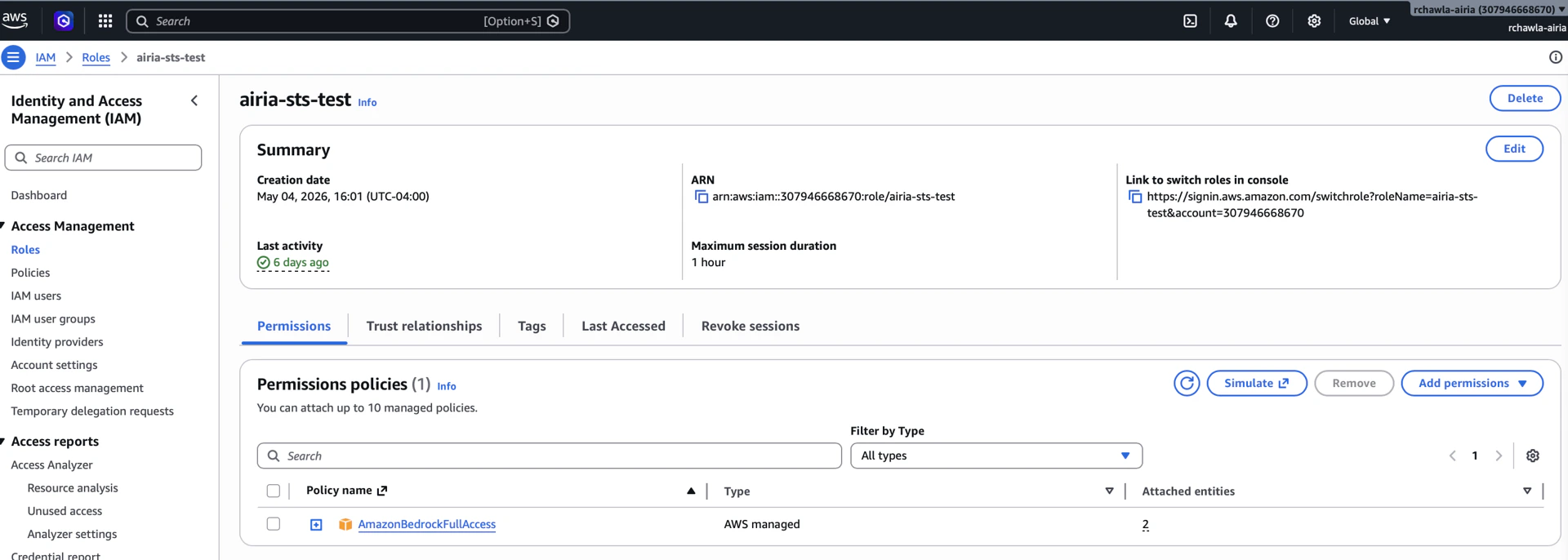Select the AmazonBedrockFullAccess checkbox

(x=274, y=524)
